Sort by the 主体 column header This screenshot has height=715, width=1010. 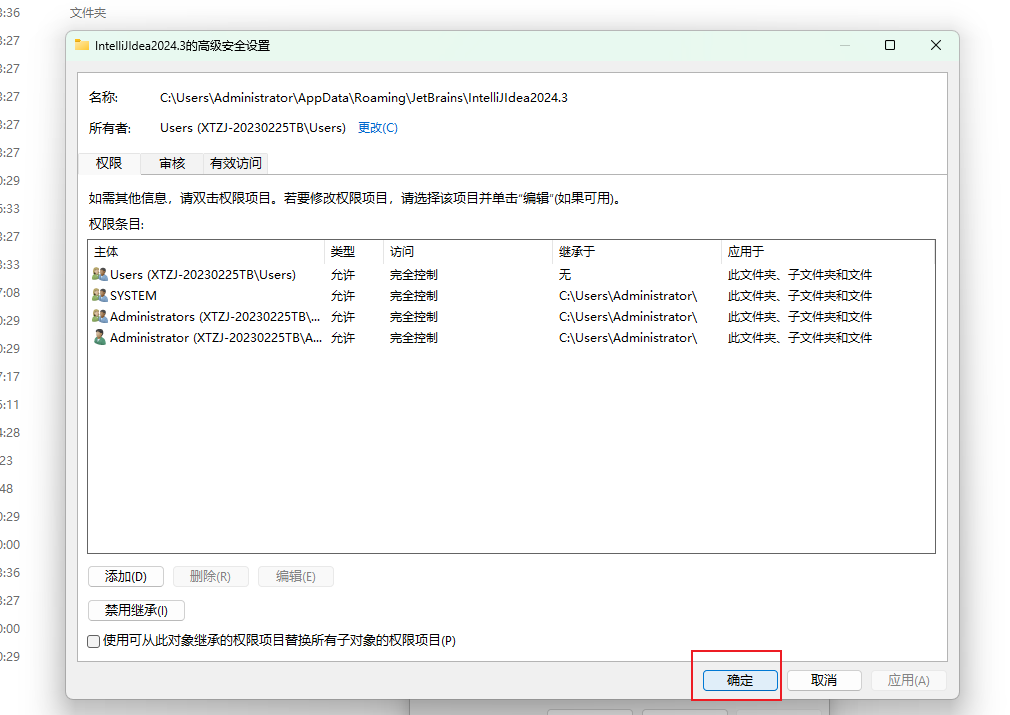pos(206,252)
